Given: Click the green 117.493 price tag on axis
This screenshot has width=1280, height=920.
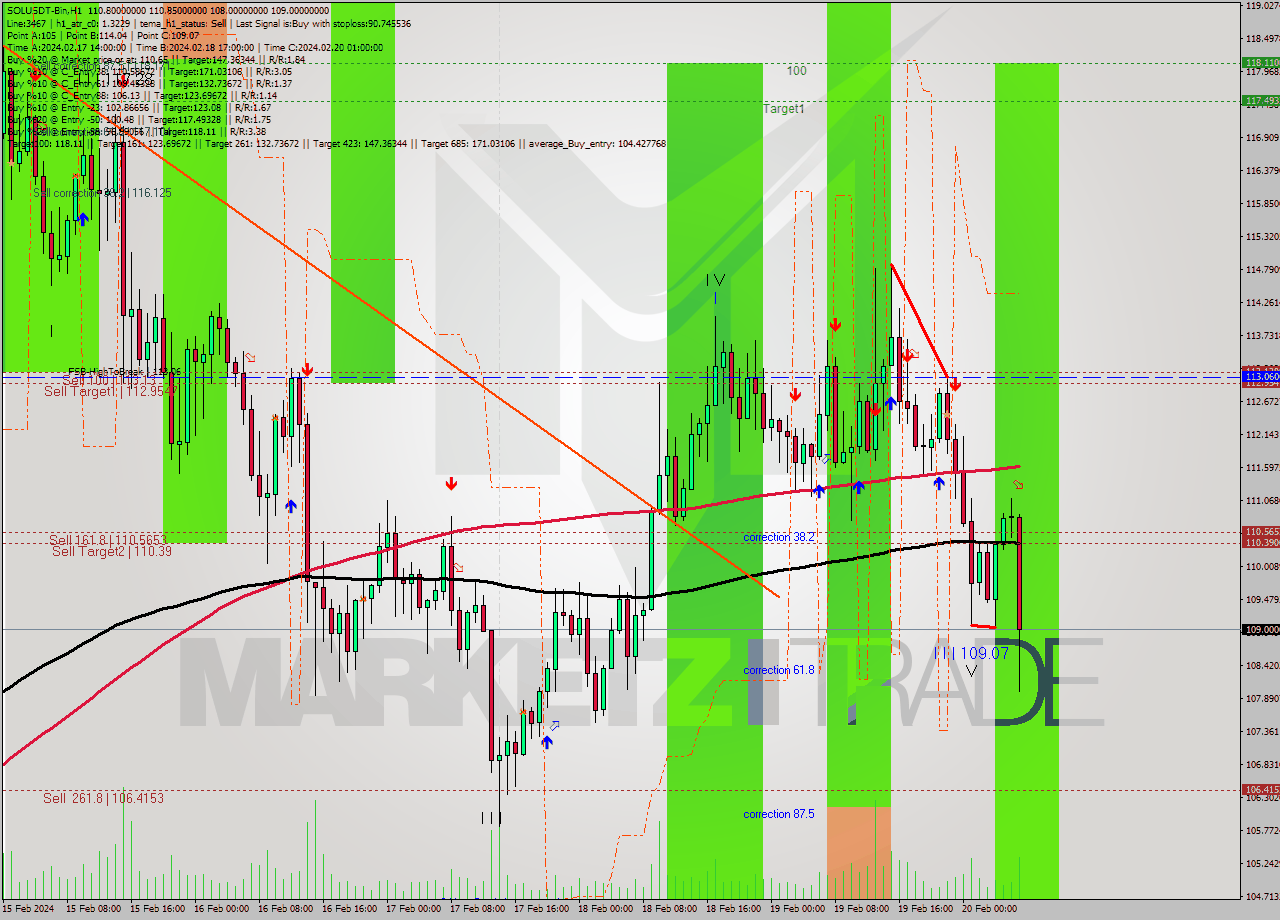Looking at the screenshot, I should click(1260, 100).
